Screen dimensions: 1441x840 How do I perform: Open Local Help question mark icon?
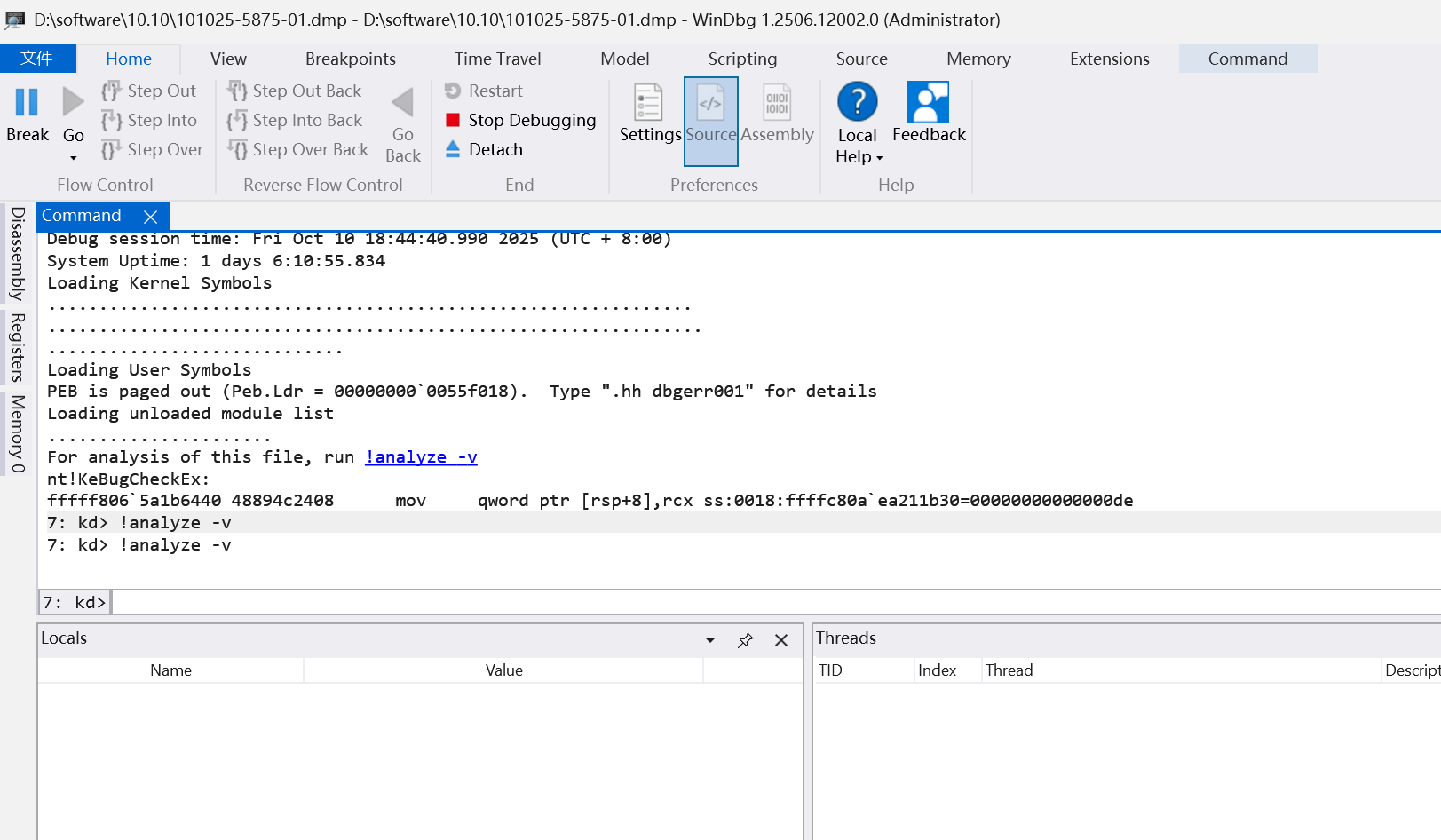click(x=858, y=101)
